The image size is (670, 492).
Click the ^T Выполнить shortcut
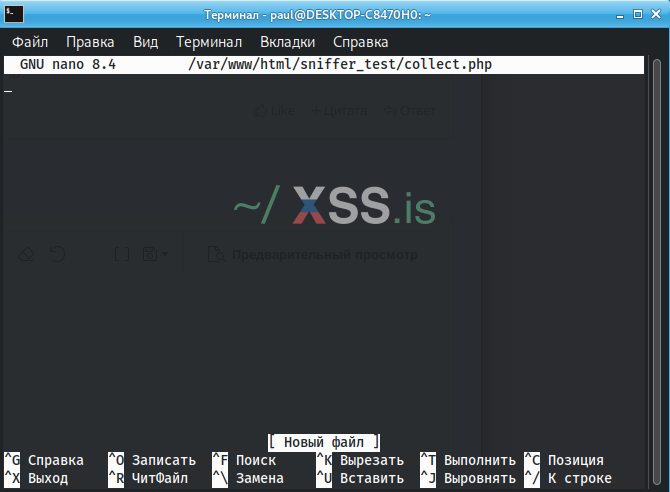coord(468,460)
